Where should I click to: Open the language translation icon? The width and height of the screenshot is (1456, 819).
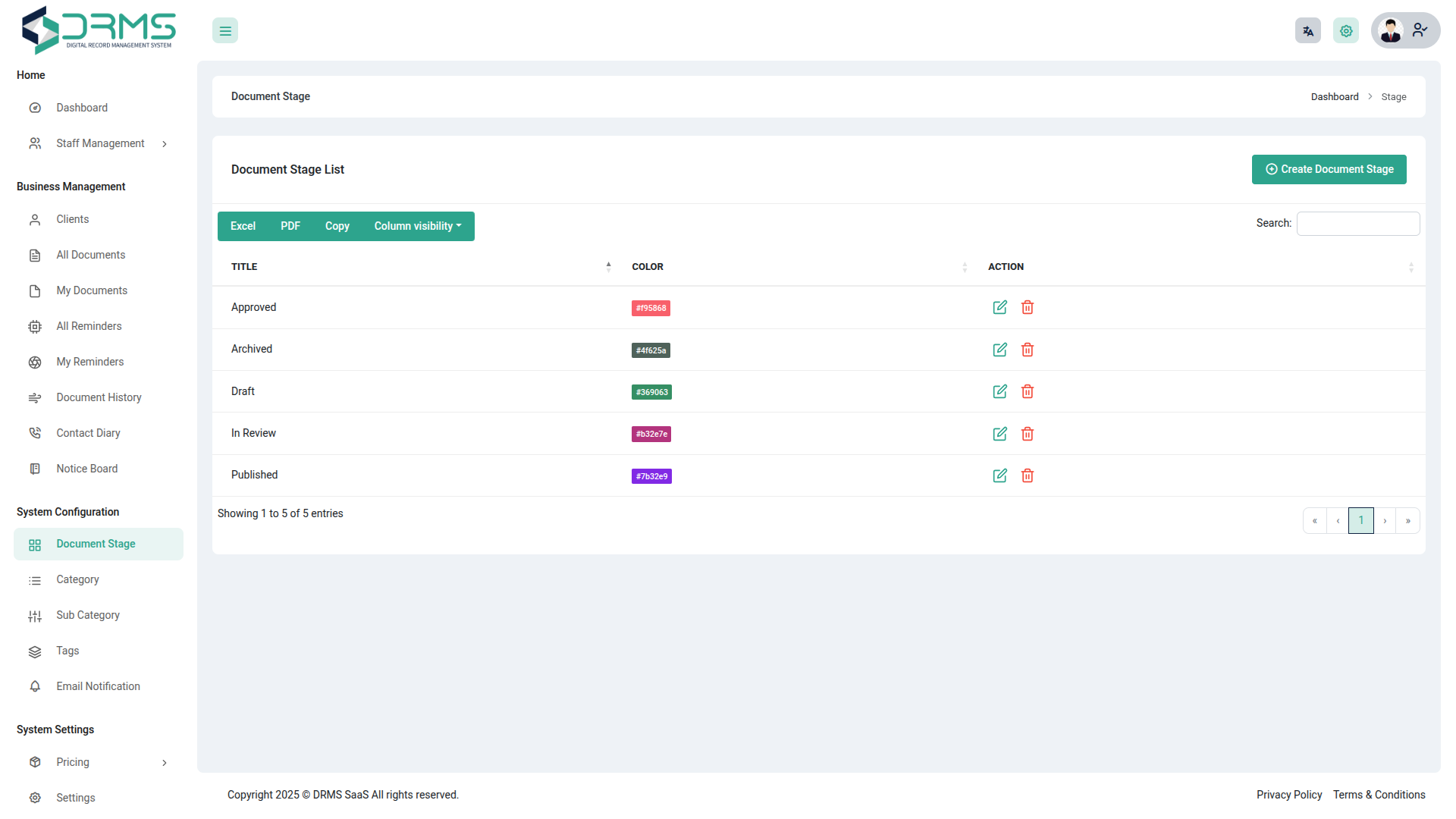[x=1307, y=31]
